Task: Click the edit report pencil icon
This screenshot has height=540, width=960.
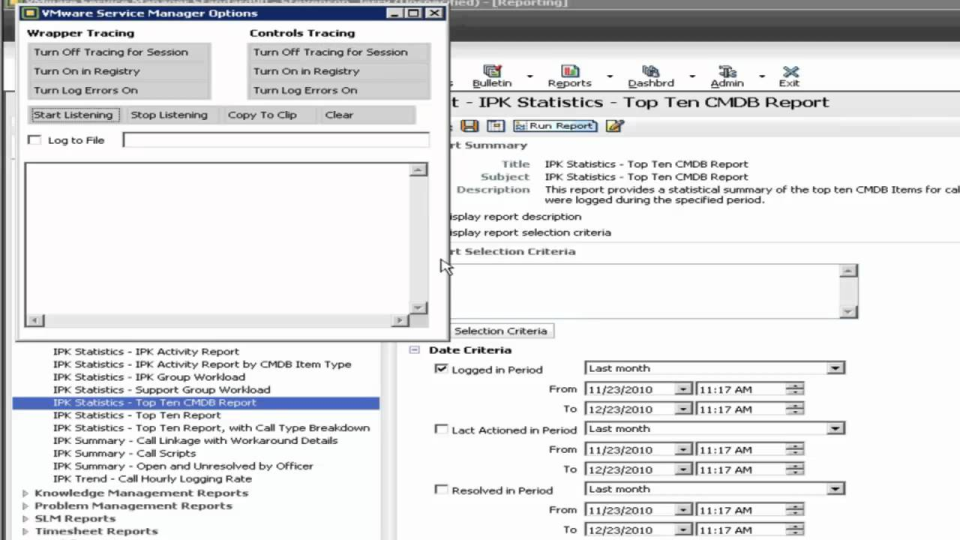Action: tap(614, 126)
